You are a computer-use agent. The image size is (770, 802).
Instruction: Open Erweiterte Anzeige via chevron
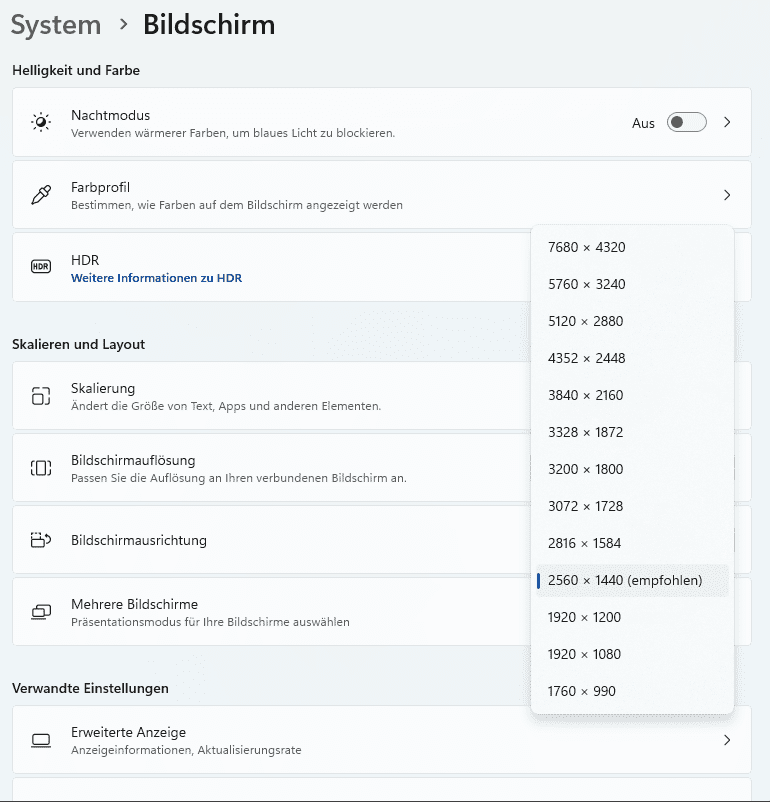pos(727,740)
